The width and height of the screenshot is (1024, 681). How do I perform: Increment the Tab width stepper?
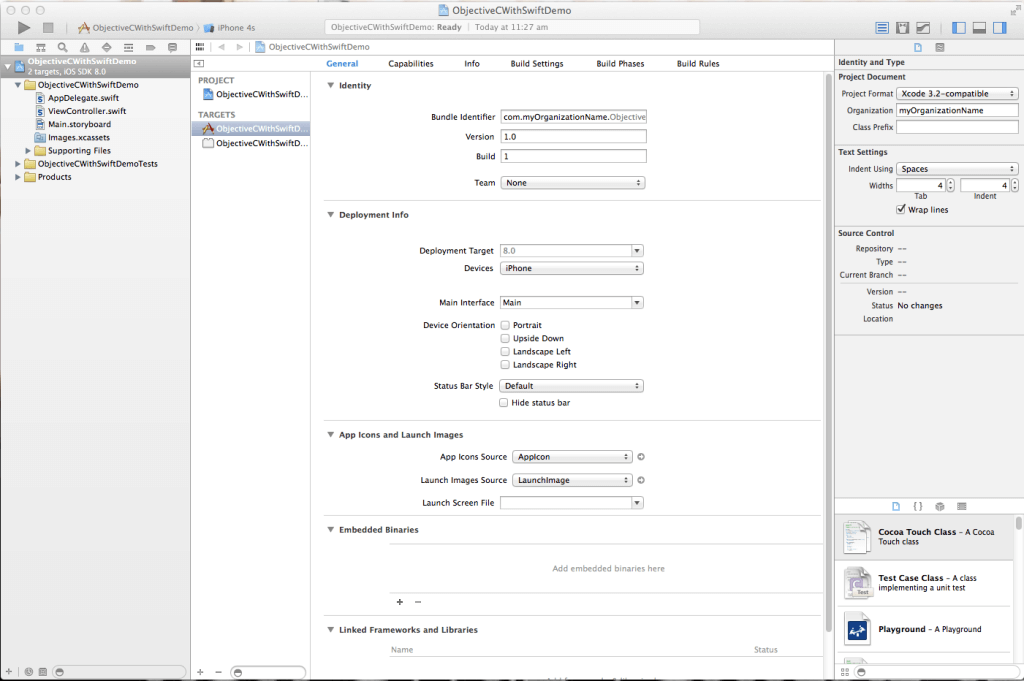click(x=951, y=182)
